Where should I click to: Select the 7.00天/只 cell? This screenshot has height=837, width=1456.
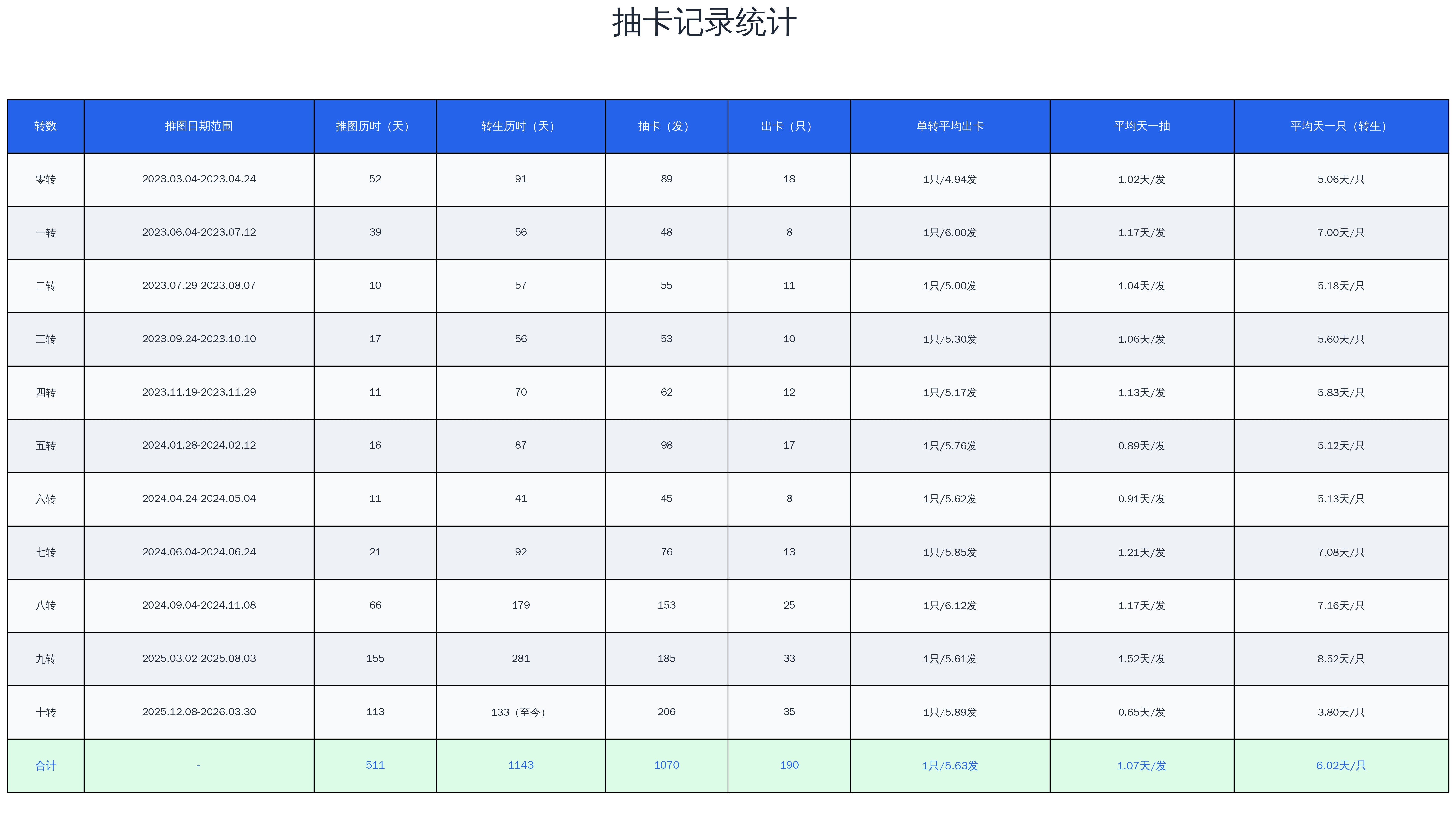(1341, 233)
